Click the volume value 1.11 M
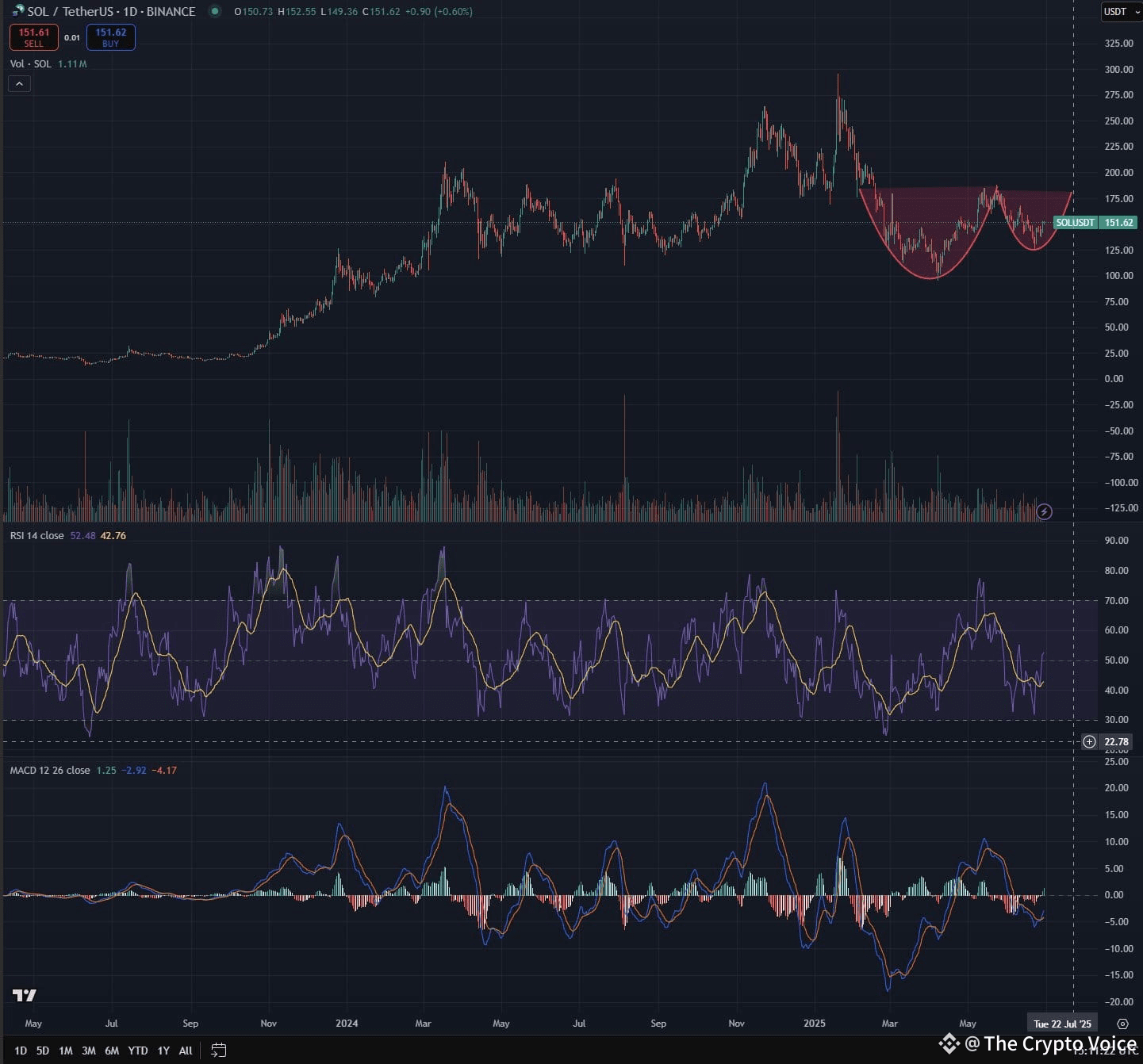The image size is (1143, 1064). (72, 63)
